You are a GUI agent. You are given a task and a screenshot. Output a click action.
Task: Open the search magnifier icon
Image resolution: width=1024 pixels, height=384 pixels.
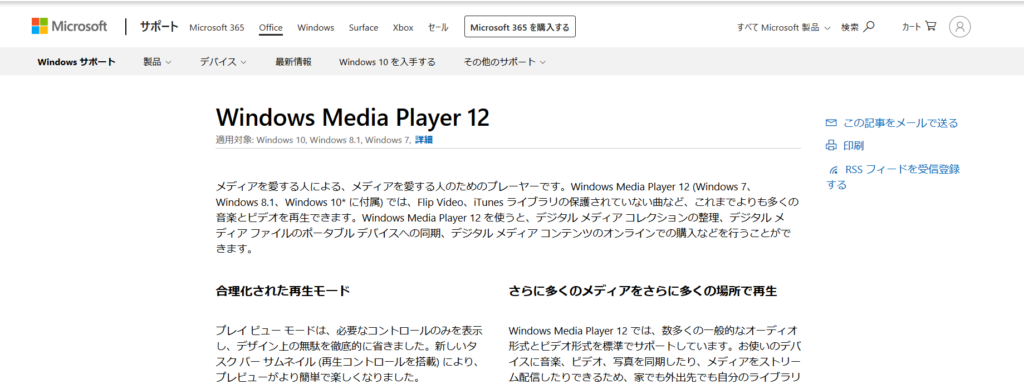(x=869, y=27)
